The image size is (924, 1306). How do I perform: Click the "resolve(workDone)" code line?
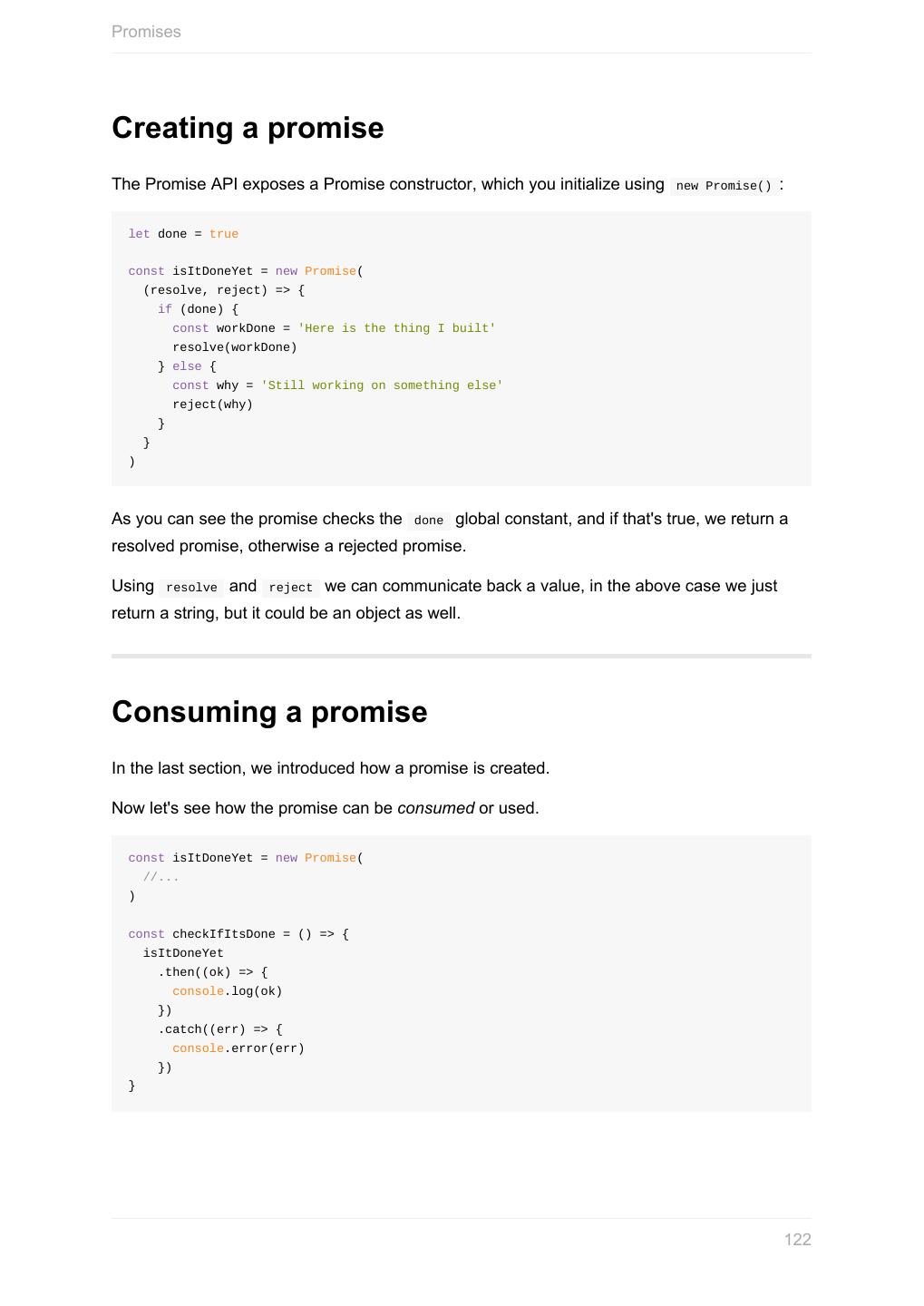pos(235,347)
